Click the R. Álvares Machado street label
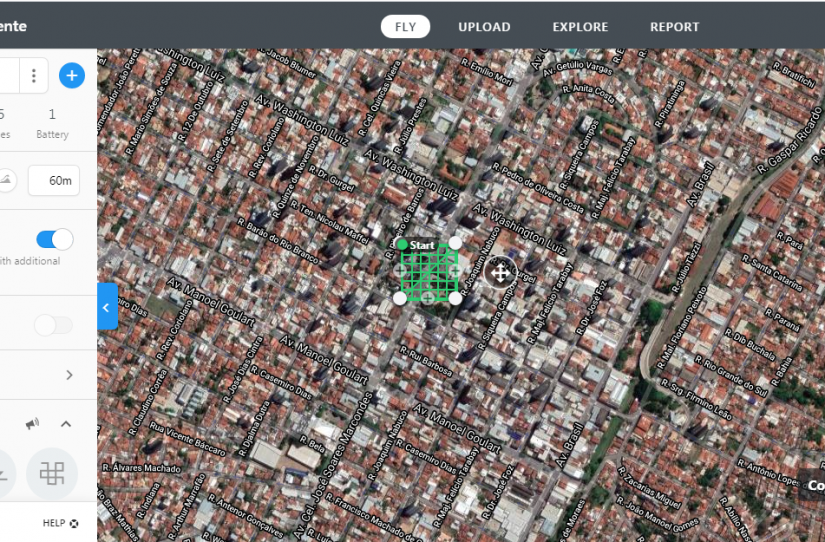 pyautogui.click(x=141, y=467)
